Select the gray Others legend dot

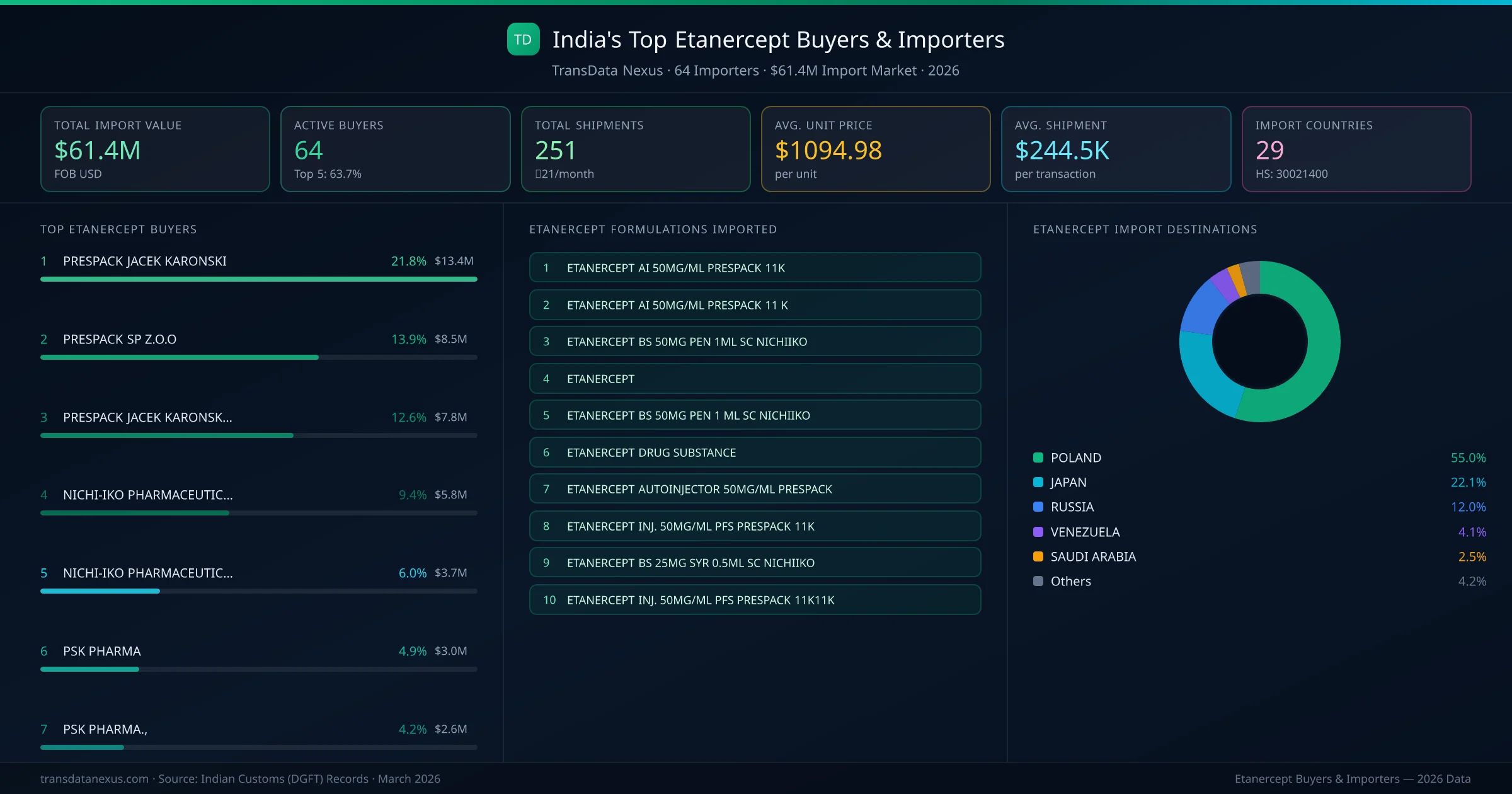[1038, 581]
